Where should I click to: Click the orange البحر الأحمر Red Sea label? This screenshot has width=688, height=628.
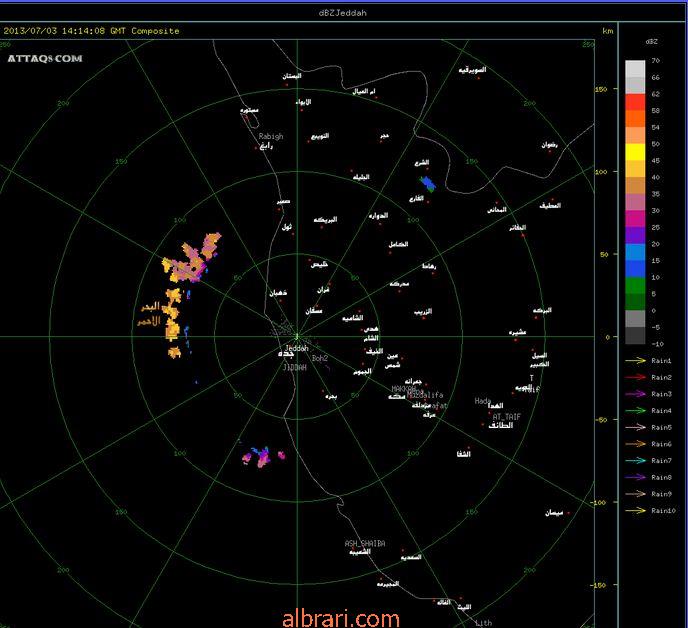point(149,314)
